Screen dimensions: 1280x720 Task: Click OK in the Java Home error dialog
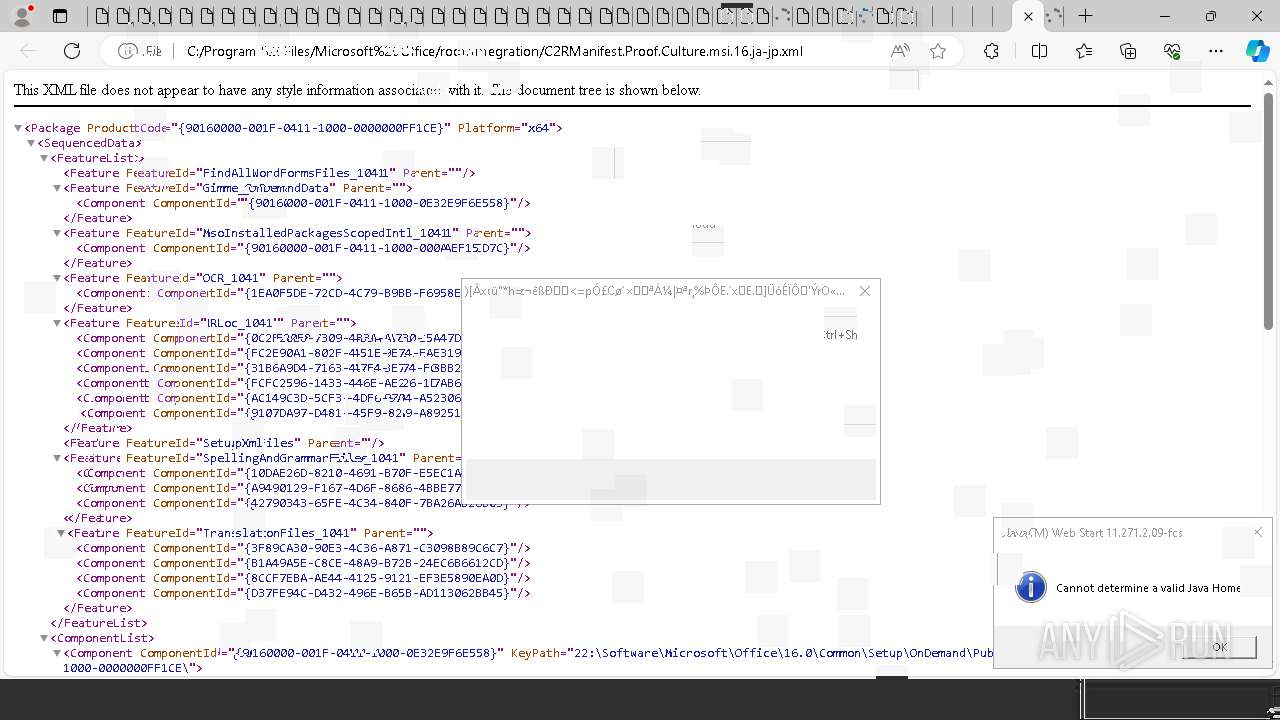[x=1219, y=647]
